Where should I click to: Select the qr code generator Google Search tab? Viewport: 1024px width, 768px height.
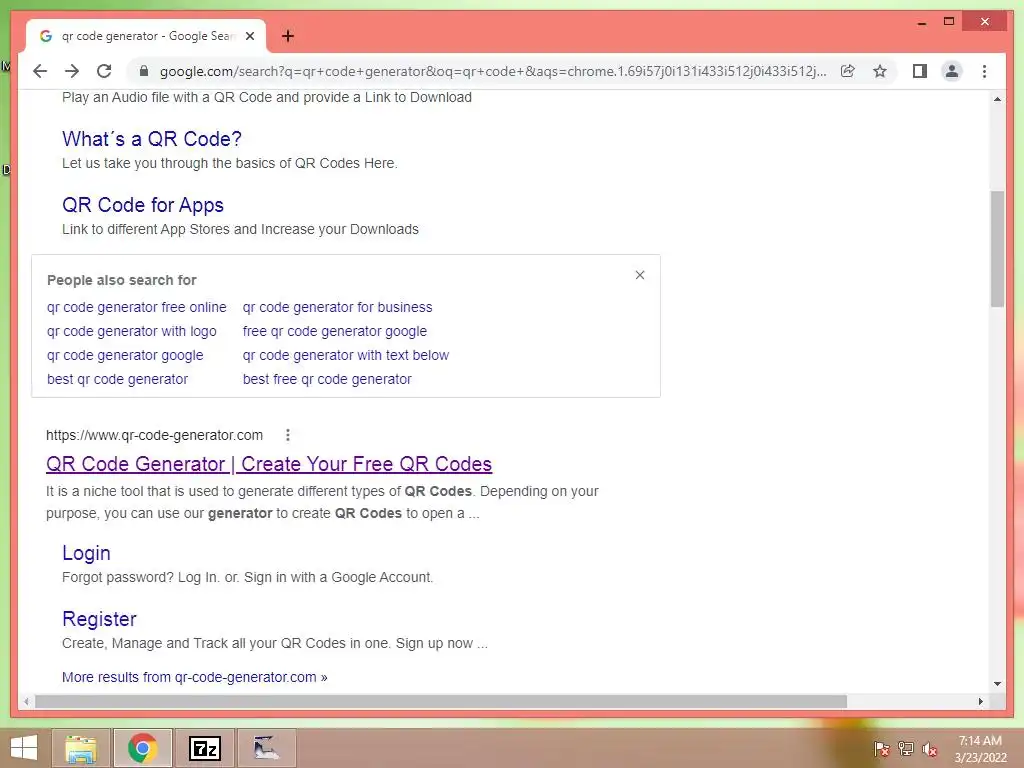146,36
